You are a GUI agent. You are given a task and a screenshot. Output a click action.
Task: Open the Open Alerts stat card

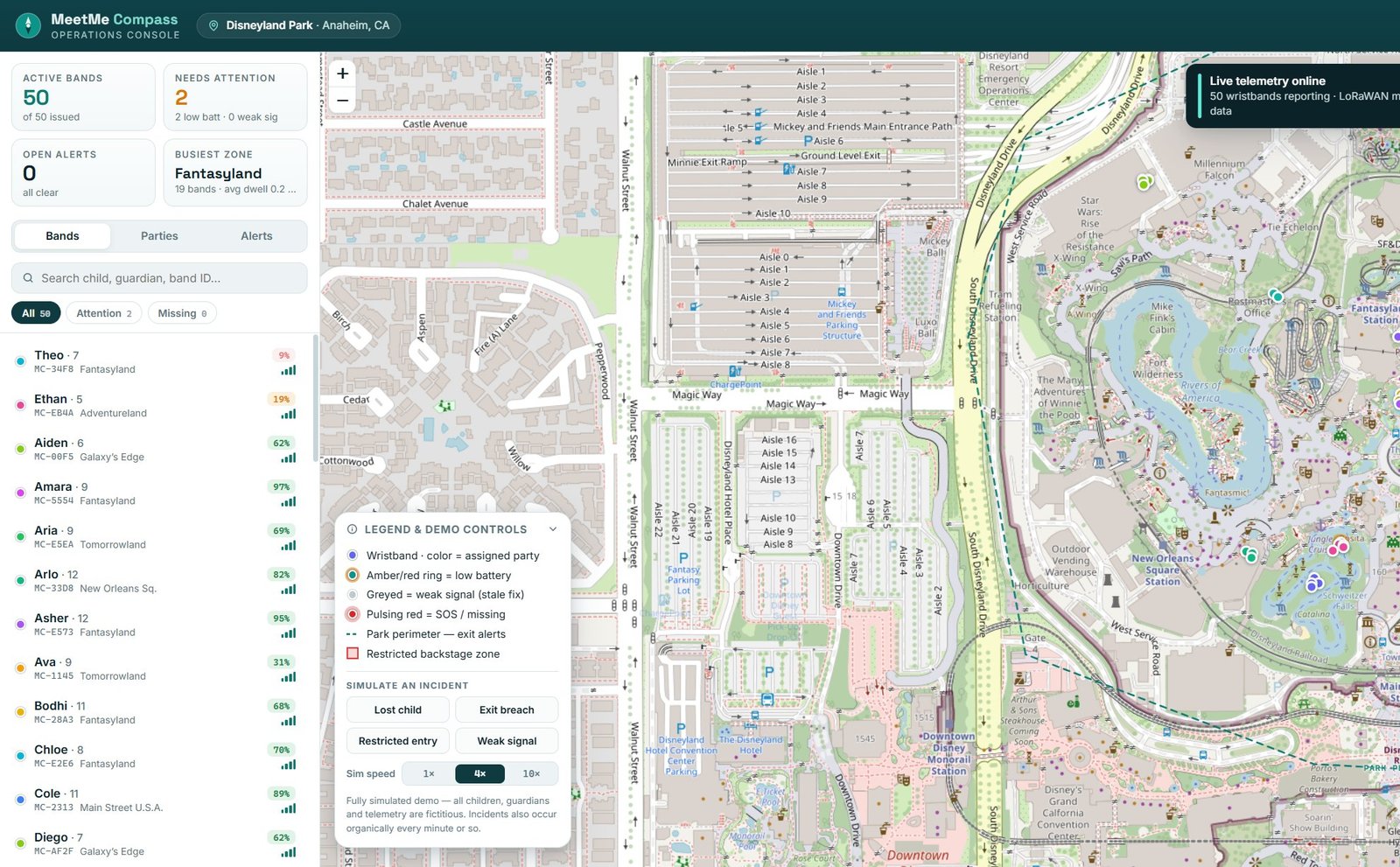83,173
